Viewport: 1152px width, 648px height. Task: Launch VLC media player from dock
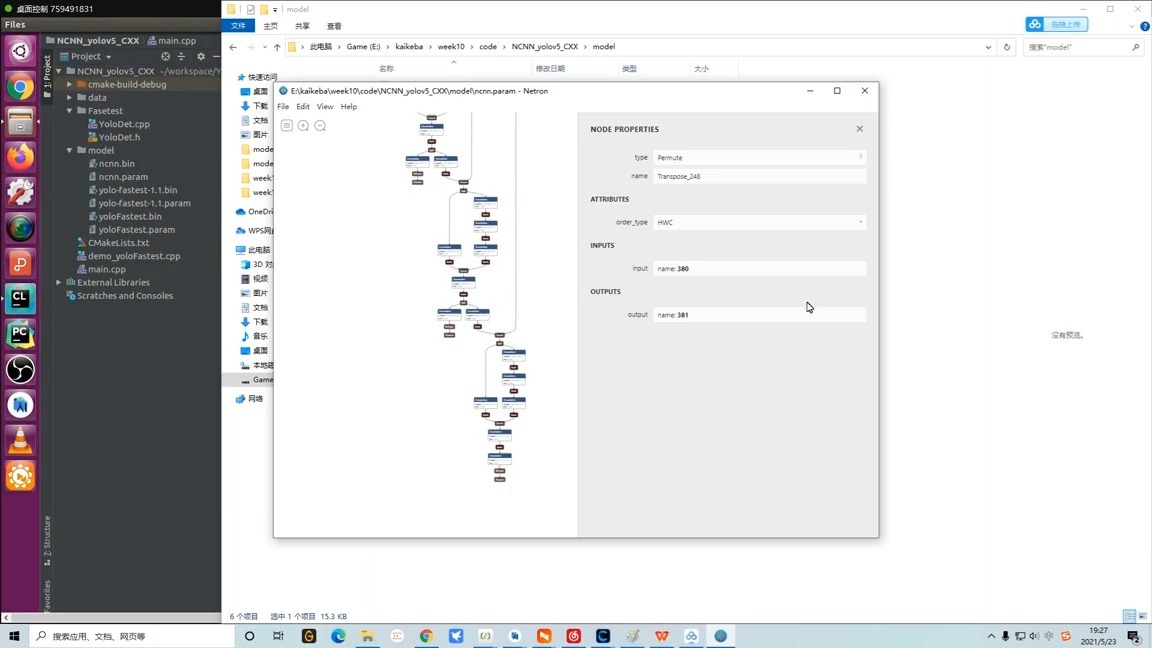[20, 441]
